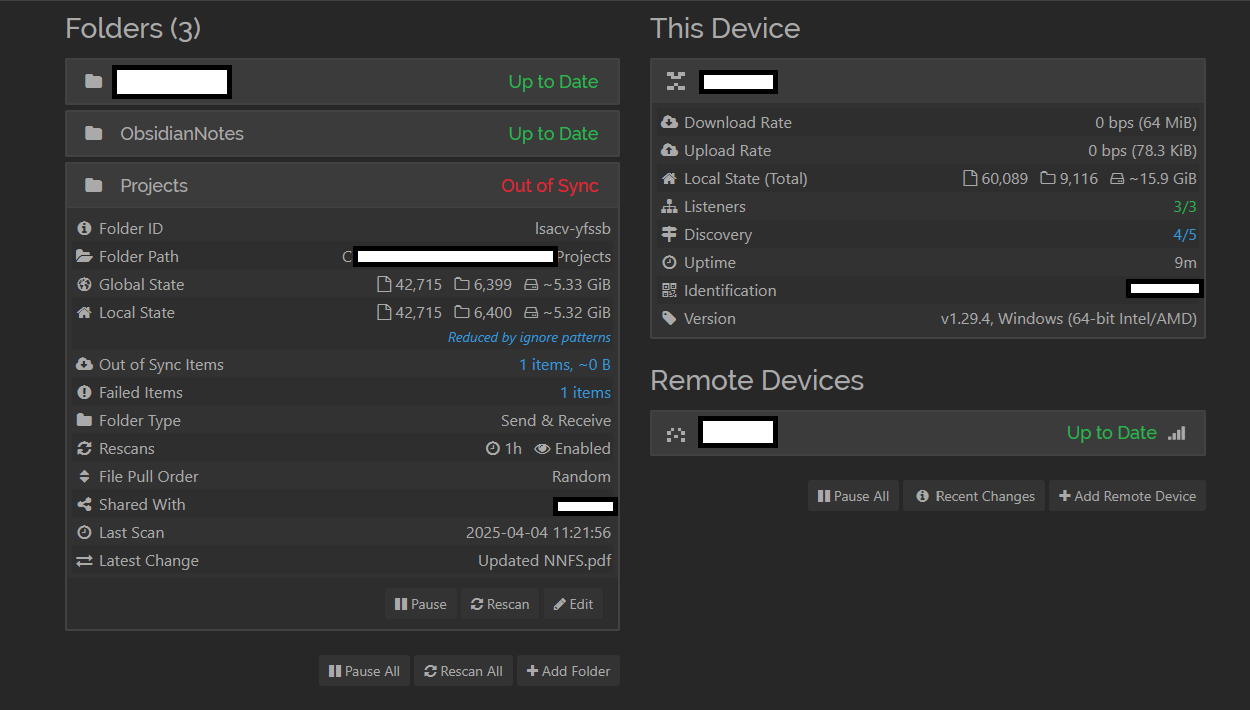Click the Add Remote Device button
1250x710 pixels.
point(1127,496)
